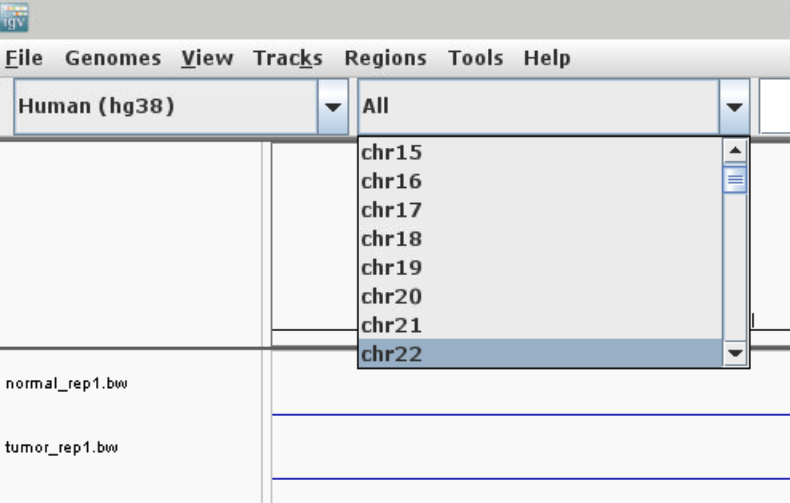Open the Tracks menu
Screen dimensions: 790x503
(287, 58)
